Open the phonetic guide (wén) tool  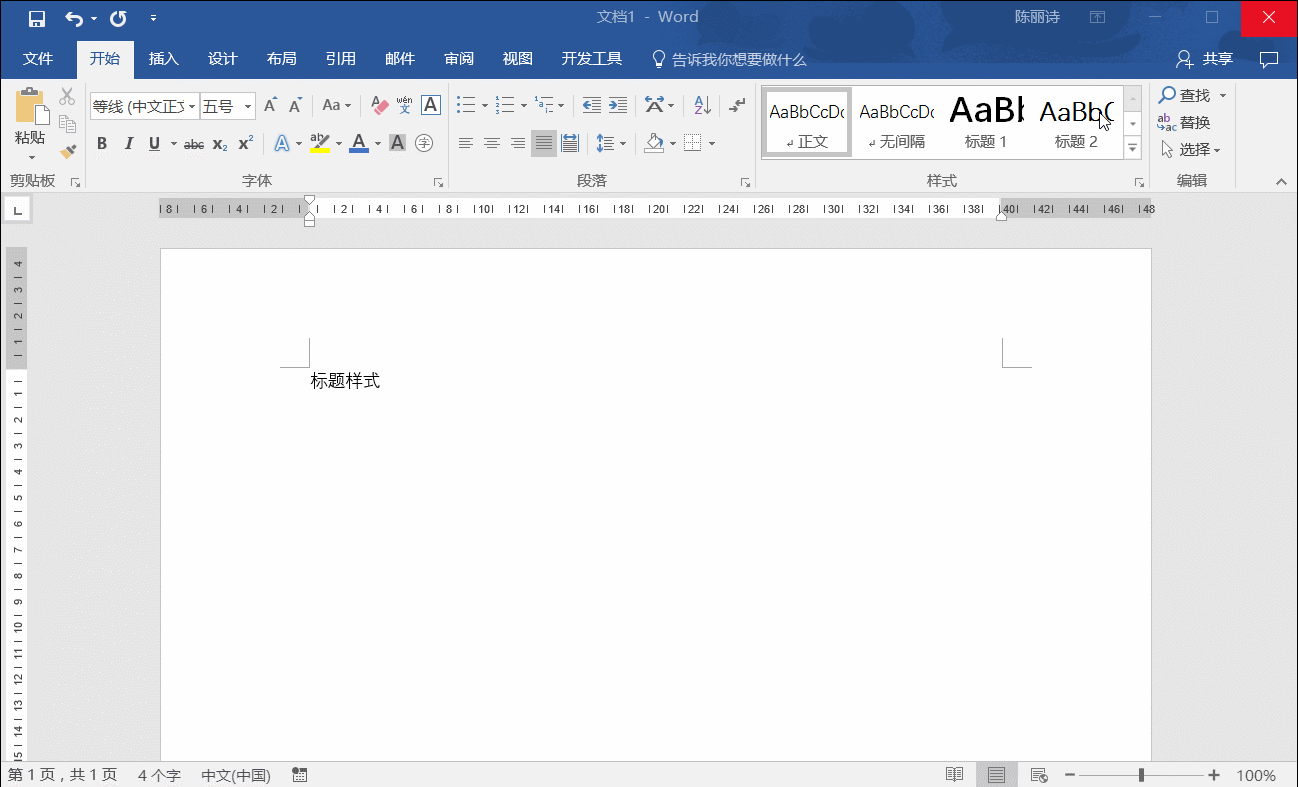[x=404, y=105]
